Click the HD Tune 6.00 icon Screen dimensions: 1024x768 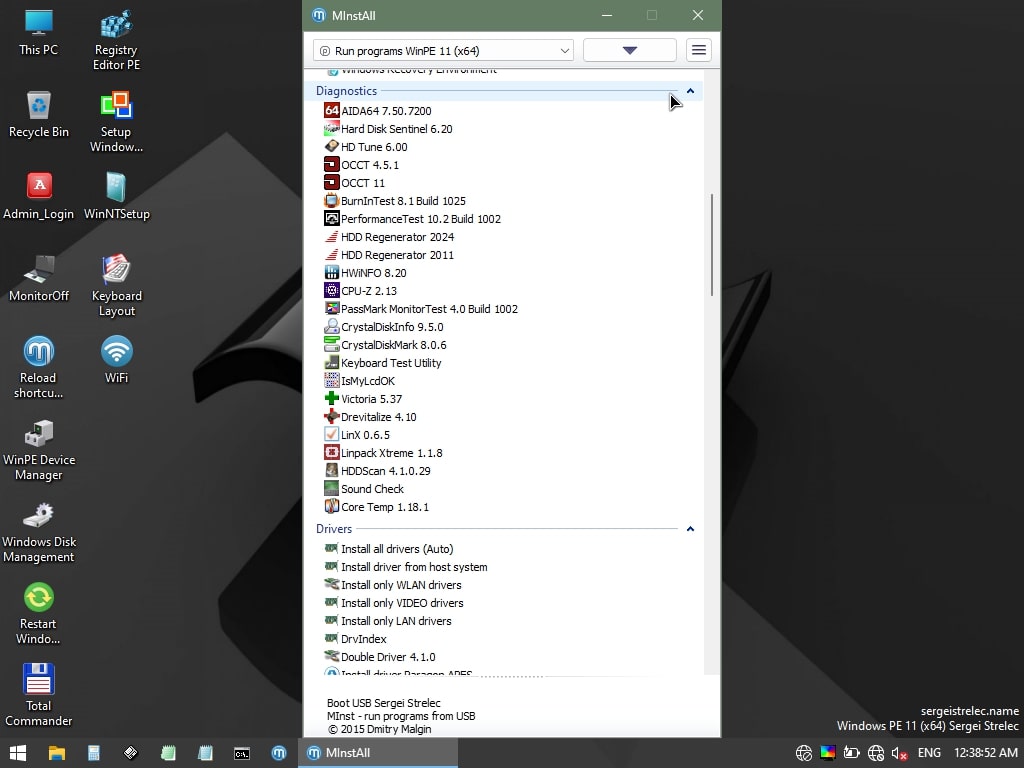pyautogui.click(x=332, y=146)
